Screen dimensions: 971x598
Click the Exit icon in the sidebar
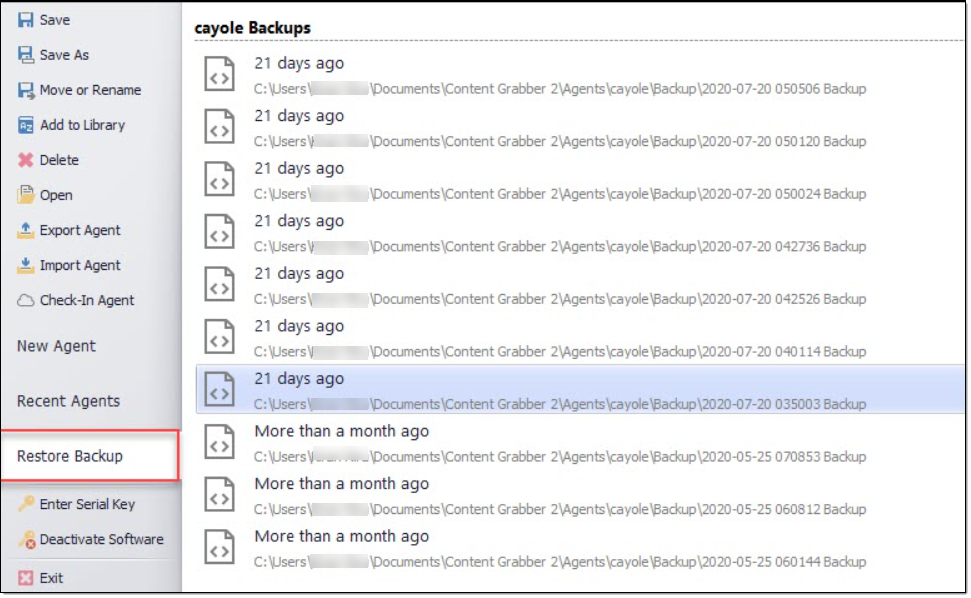(26, 578)
